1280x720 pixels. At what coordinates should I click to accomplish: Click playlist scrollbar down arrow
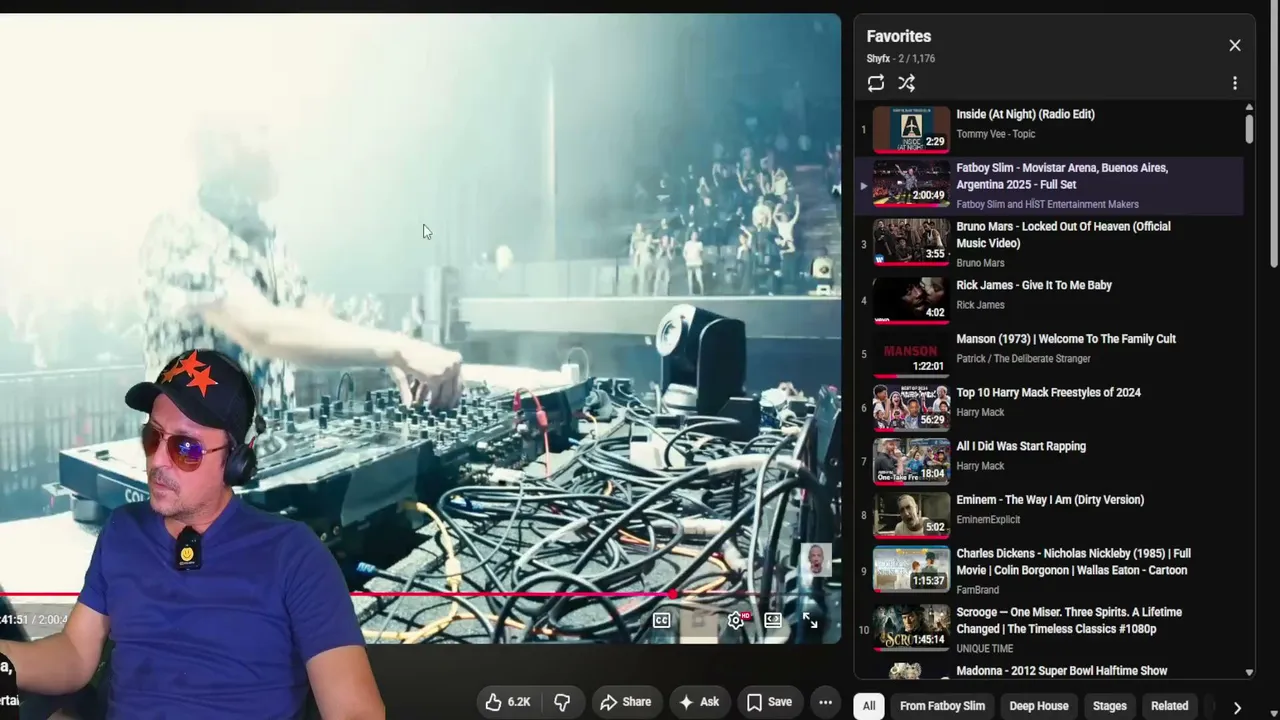[x=1249, y=673]
